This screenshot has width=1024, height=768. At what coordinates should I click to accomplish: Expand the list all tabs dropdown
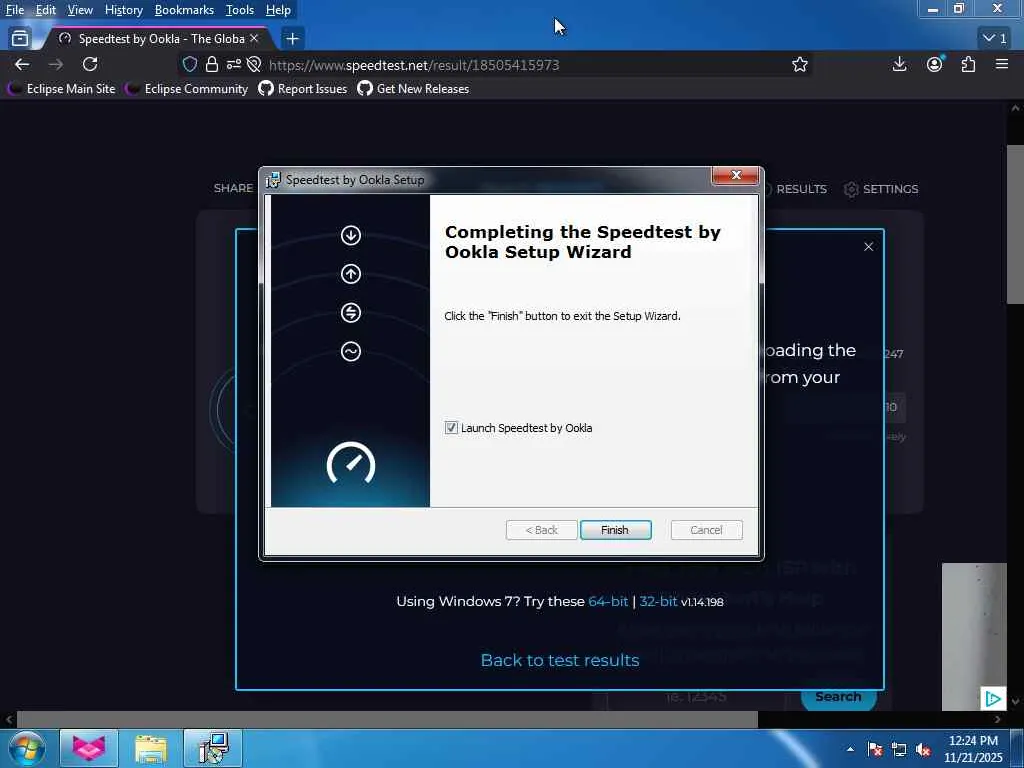coord(995,39)
